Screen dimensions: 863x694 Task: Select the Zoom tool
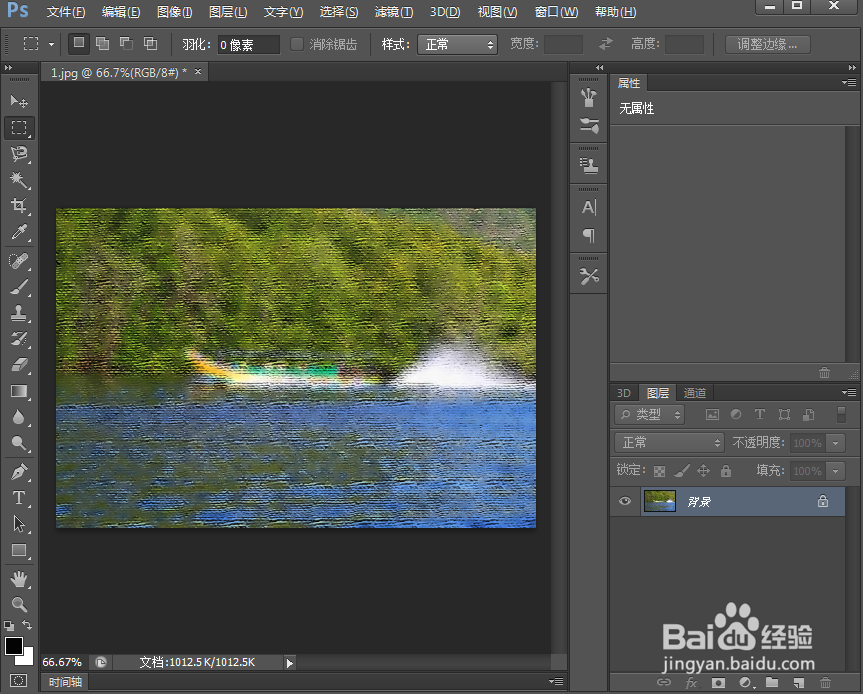[19, 604]
